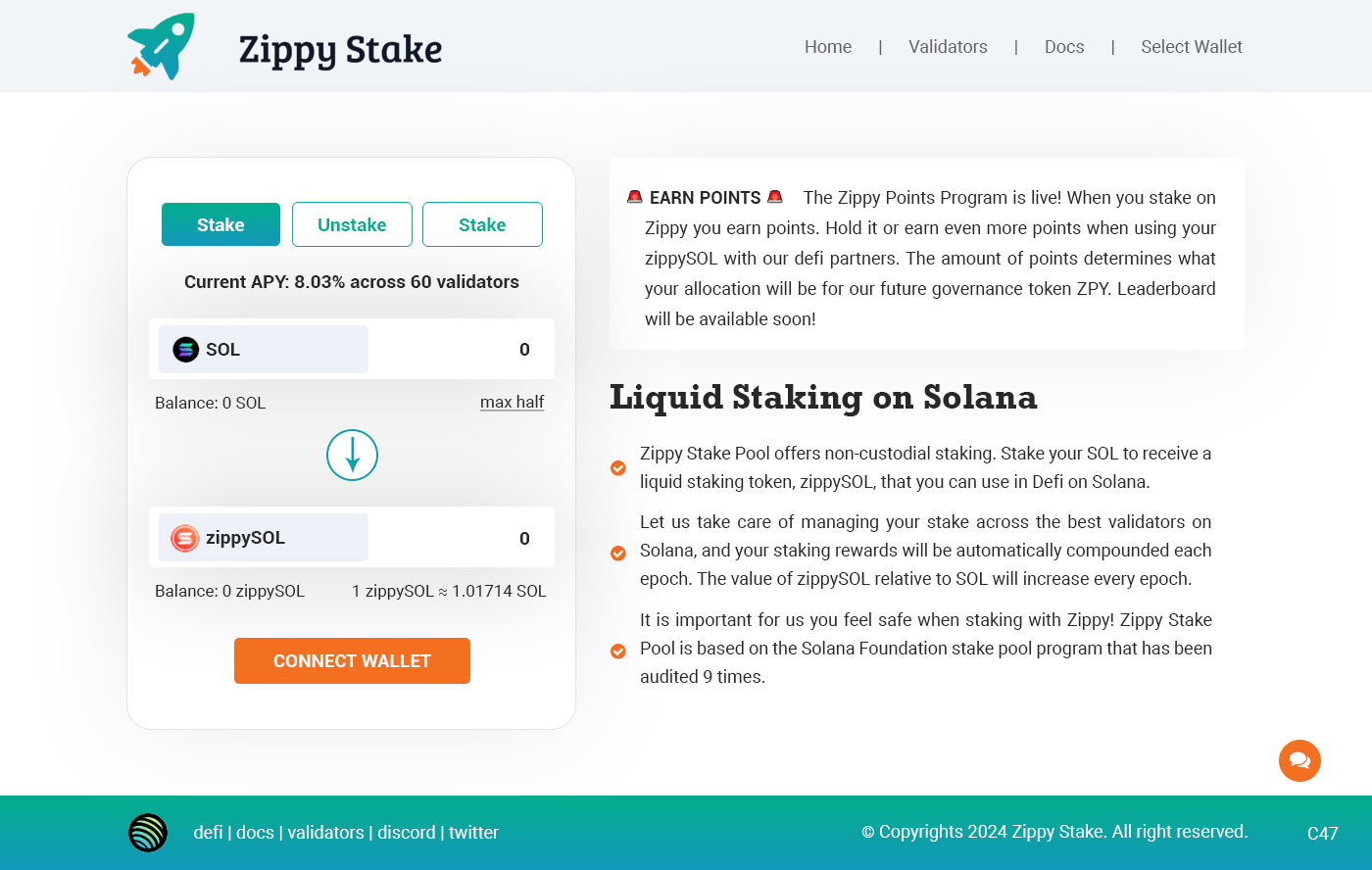The height and width of the screenshot is (870, 1372).
Task: Click the zippySOL token icon
Action: pyautogui.click(x=185, y=538)
